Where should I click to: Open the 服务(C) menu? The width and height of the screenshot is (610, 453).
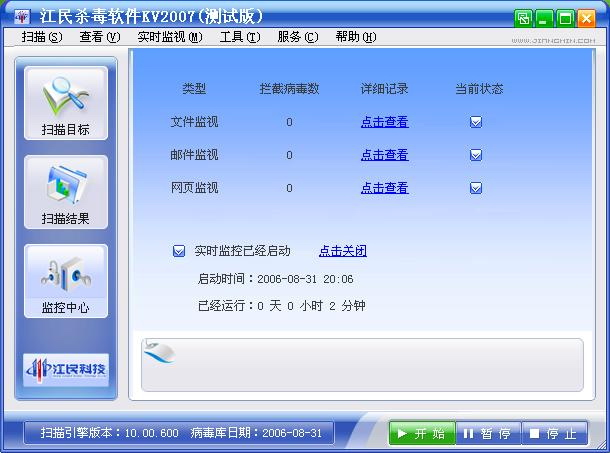(298, 37)
